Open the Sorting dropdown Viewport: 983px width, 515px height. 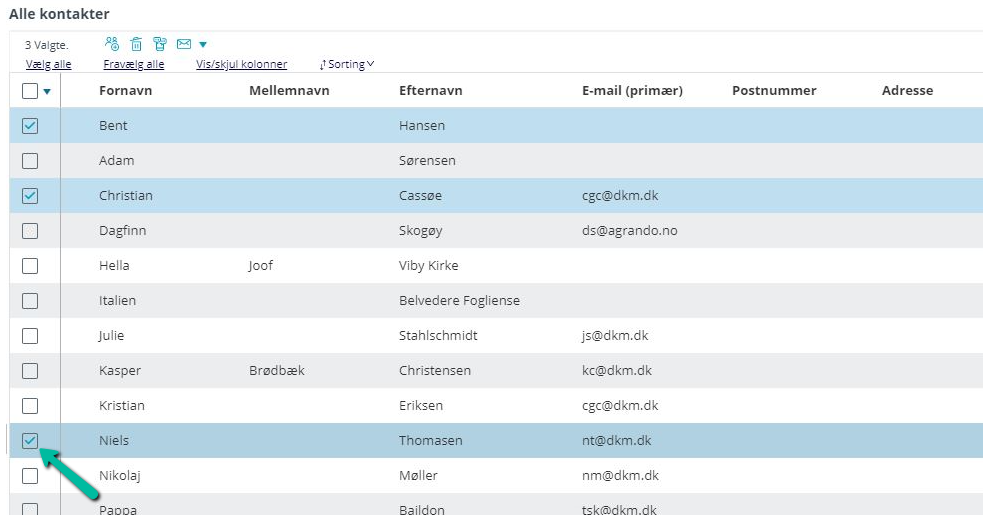pyautogui.click(x=347, y=64)
